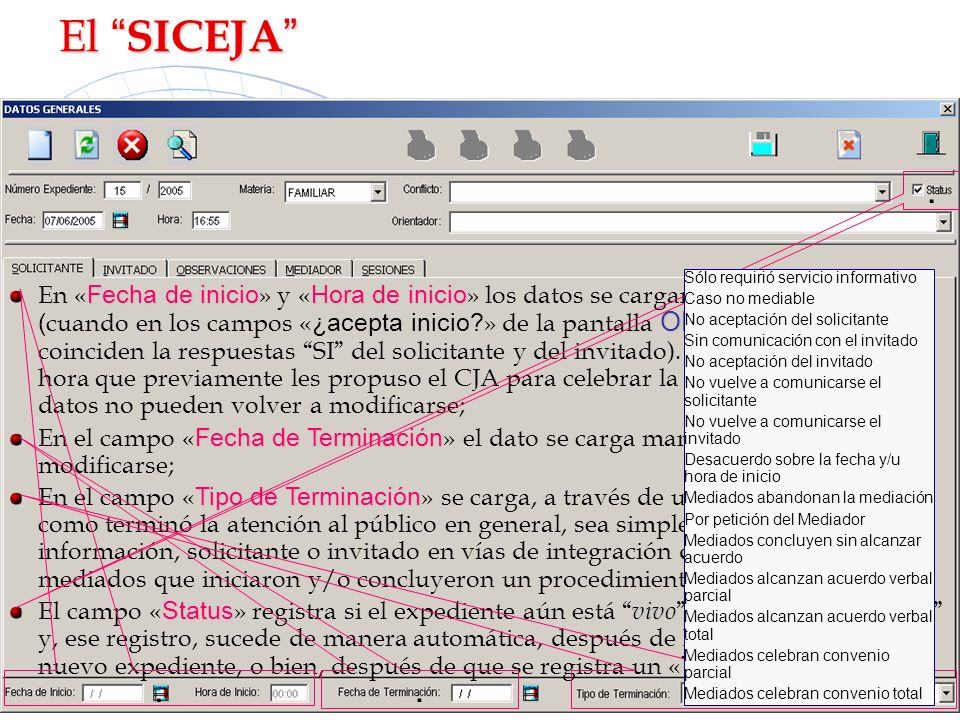
Task: Click the green refresh arrows icon
Action: (87, 146)
